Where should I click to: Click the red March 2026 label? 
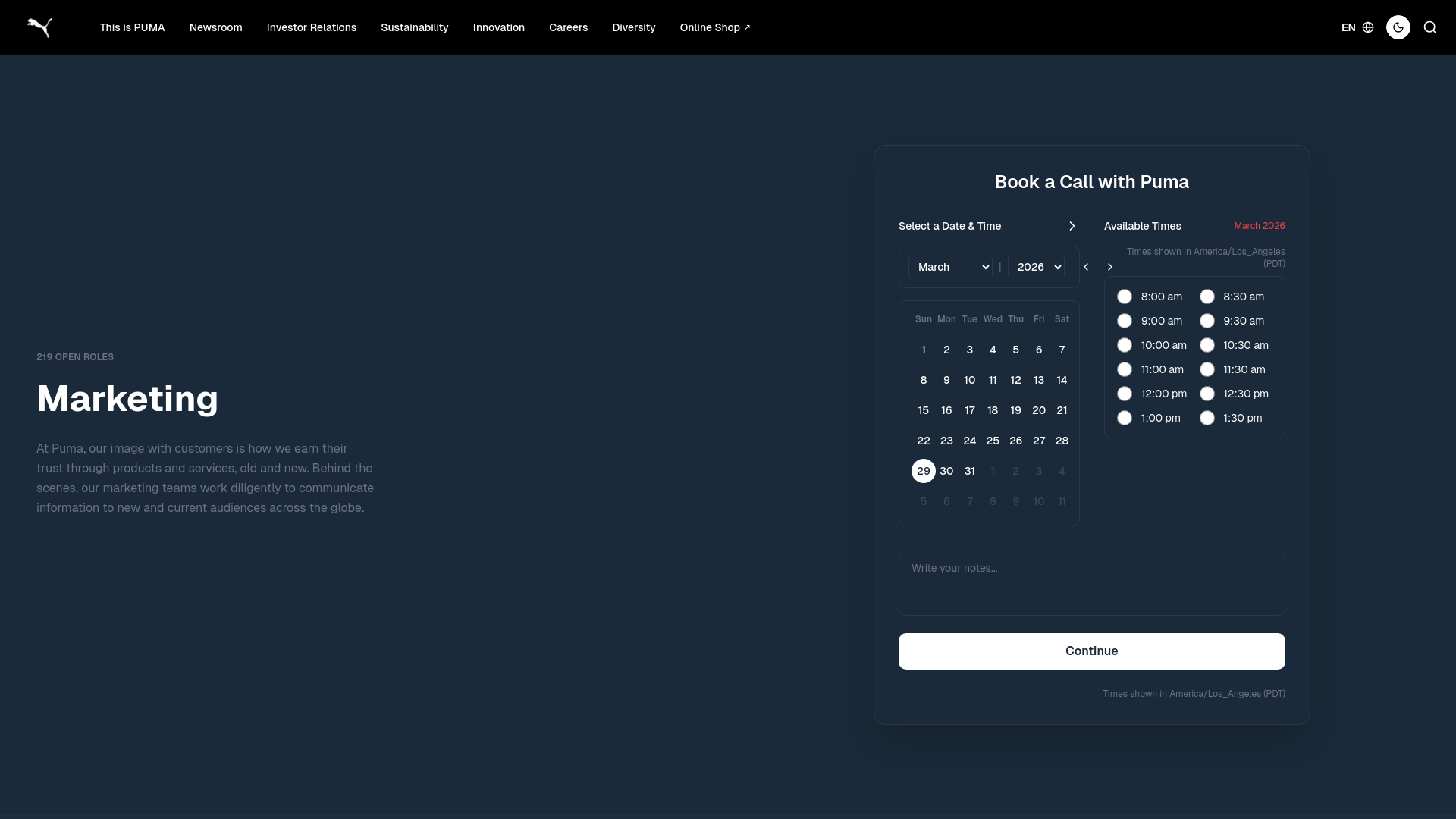coord(1259,226)
